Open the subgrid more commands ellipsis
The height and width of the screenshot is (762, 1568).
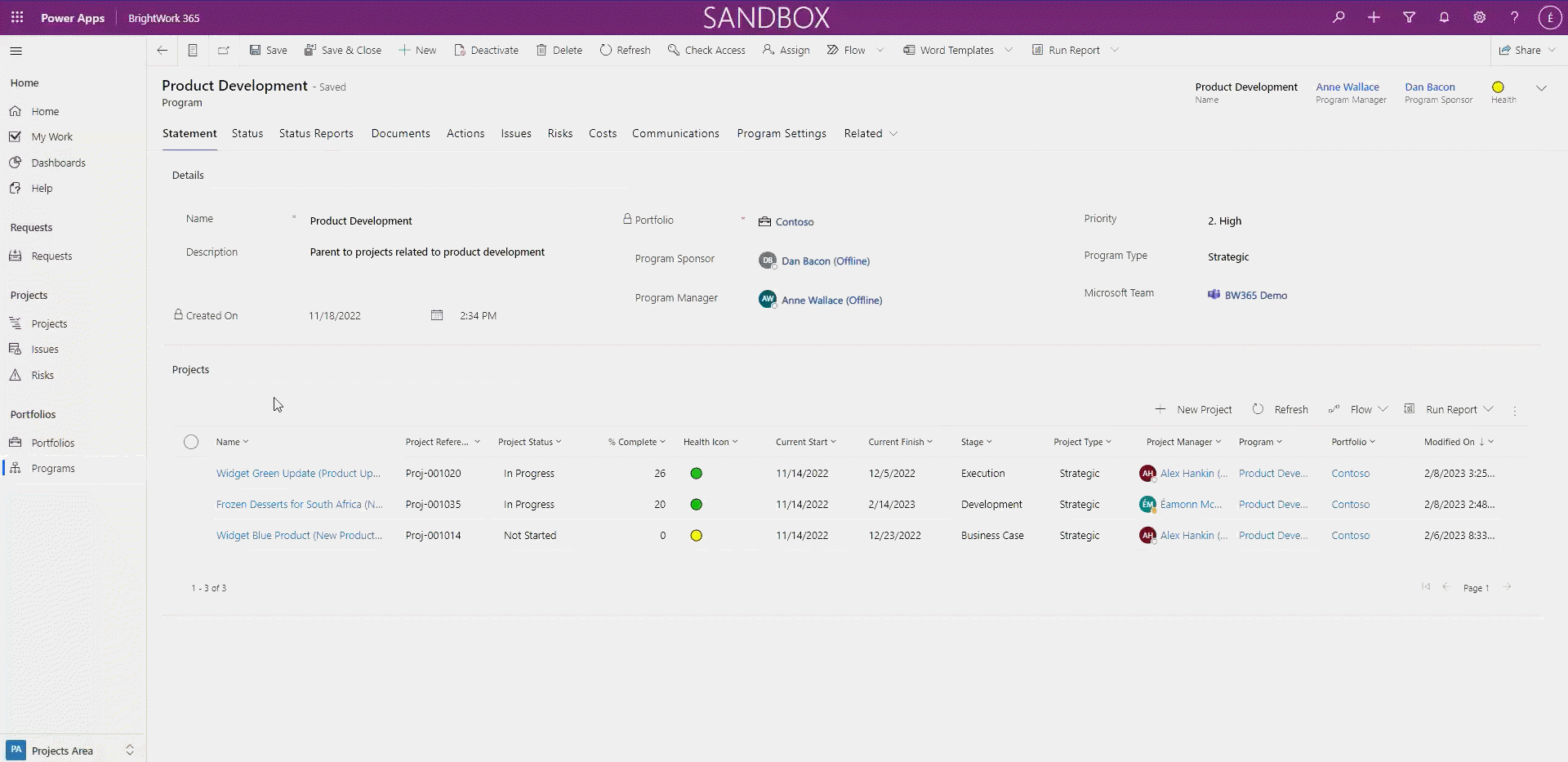pyautogui.click(x=1515, y=411)
